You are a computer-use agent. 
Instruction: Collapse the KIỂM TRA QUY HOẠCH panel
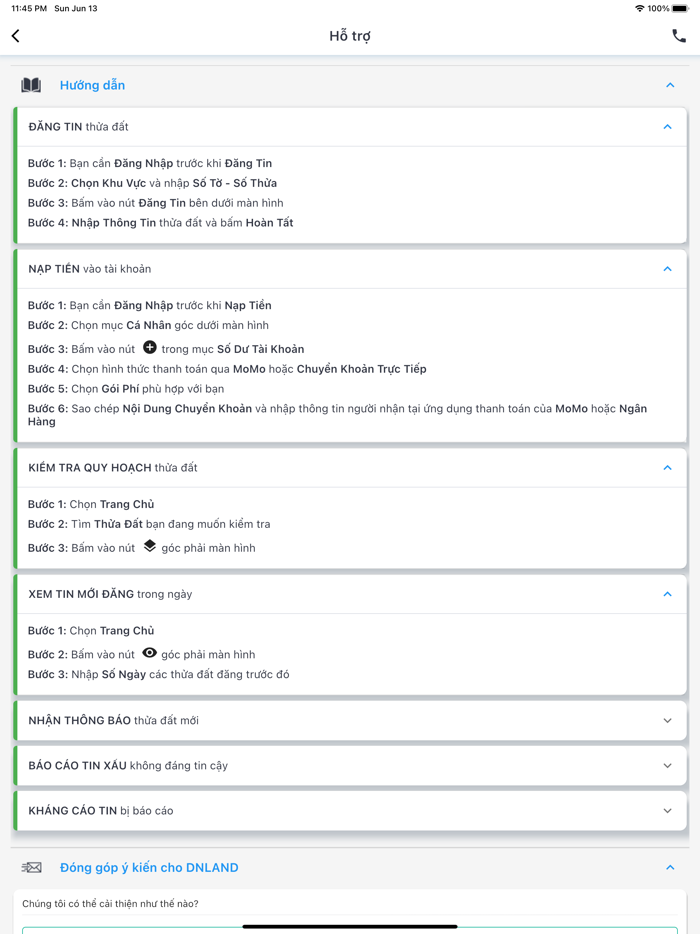667,468
